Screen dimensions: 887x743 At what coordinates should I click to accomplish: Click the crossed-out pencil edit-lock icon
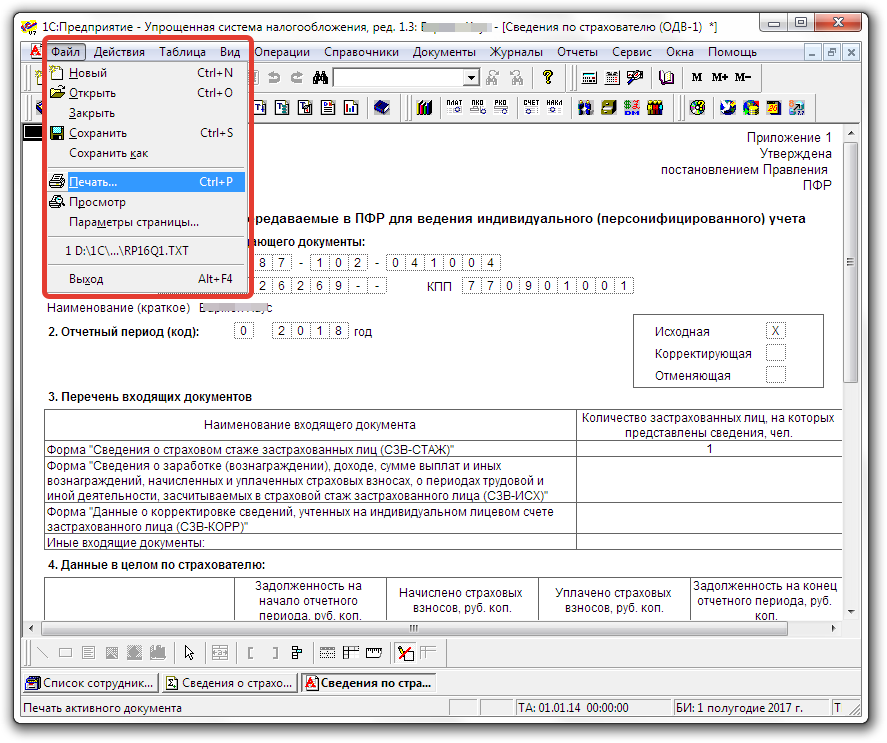(x=405, y=653)
